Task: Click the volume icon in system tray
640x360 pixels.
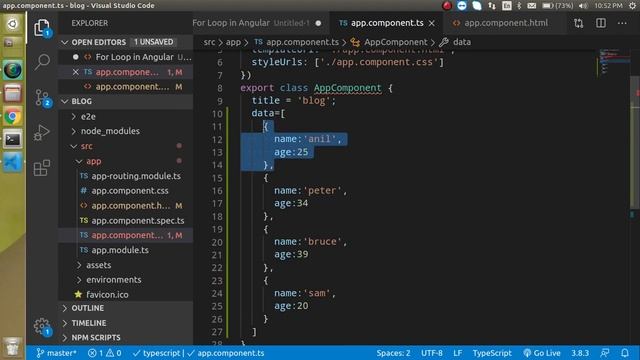Action: pyautogui.click(x=583, y=5)
